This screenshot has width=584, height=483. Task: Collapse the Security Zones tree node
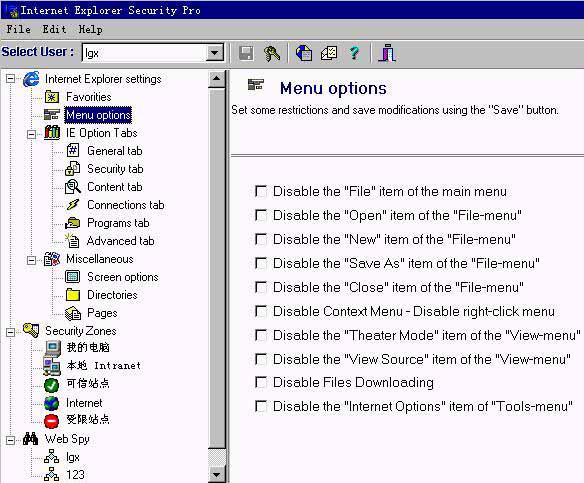tap(11, 331)
